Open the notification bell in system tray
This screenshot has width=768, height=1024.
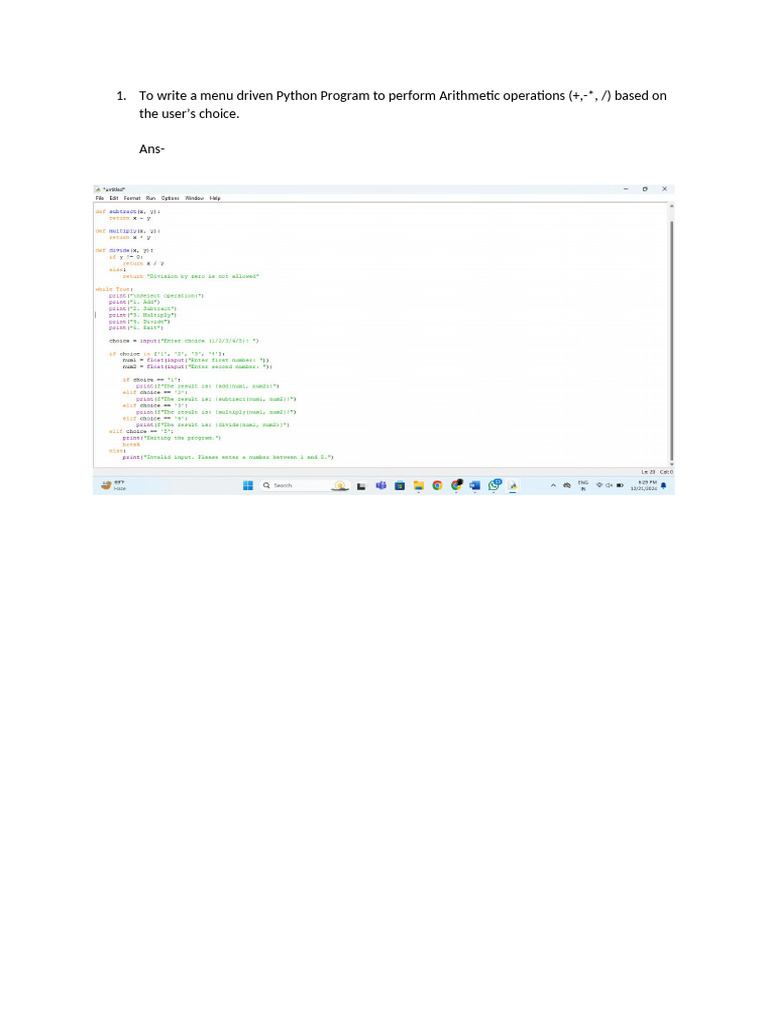point(663,485)
